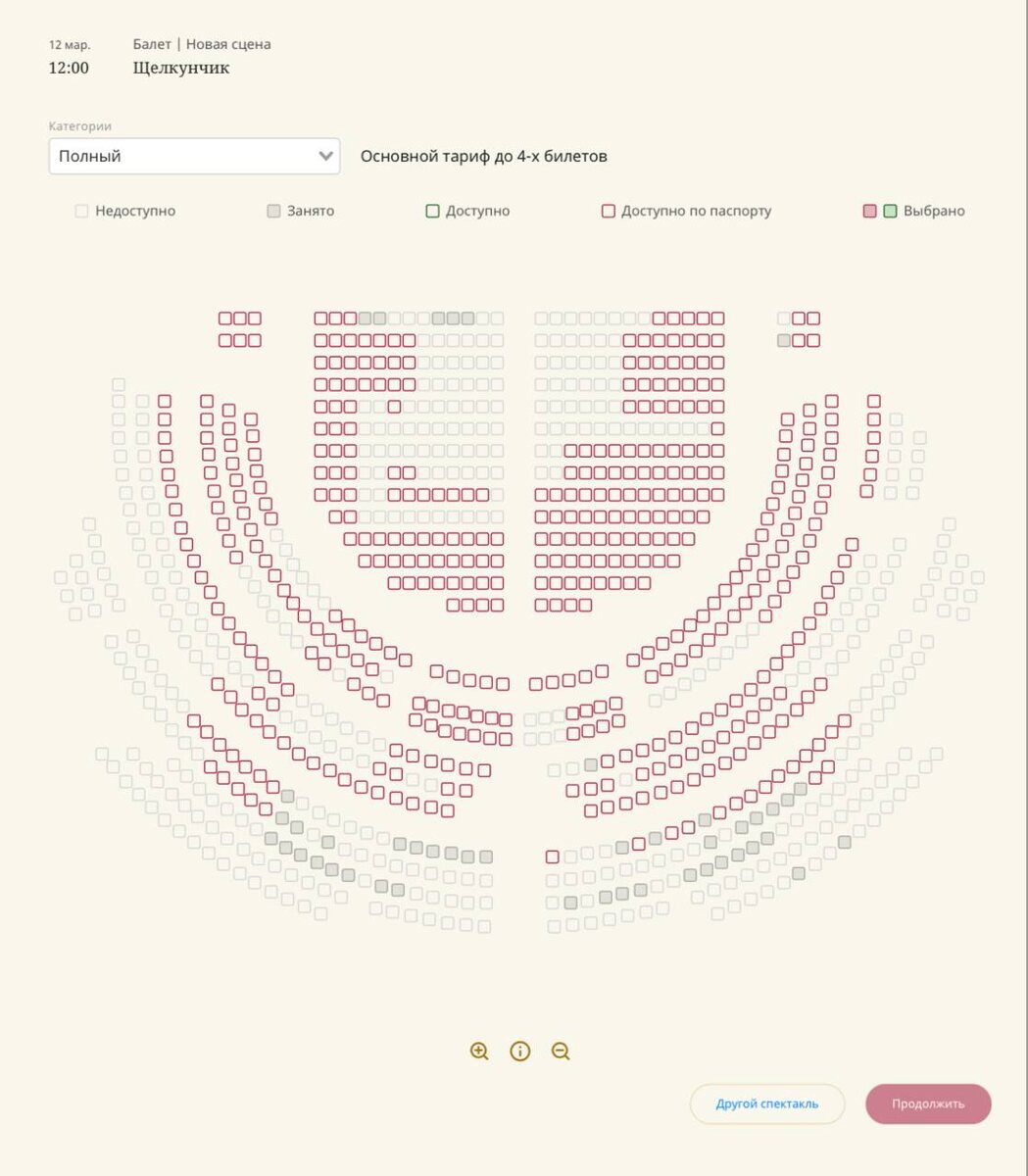This screenshot has width=1028, height=1176.
Task: Click the gray 'Занято' legend square
Action: (274, 211)
